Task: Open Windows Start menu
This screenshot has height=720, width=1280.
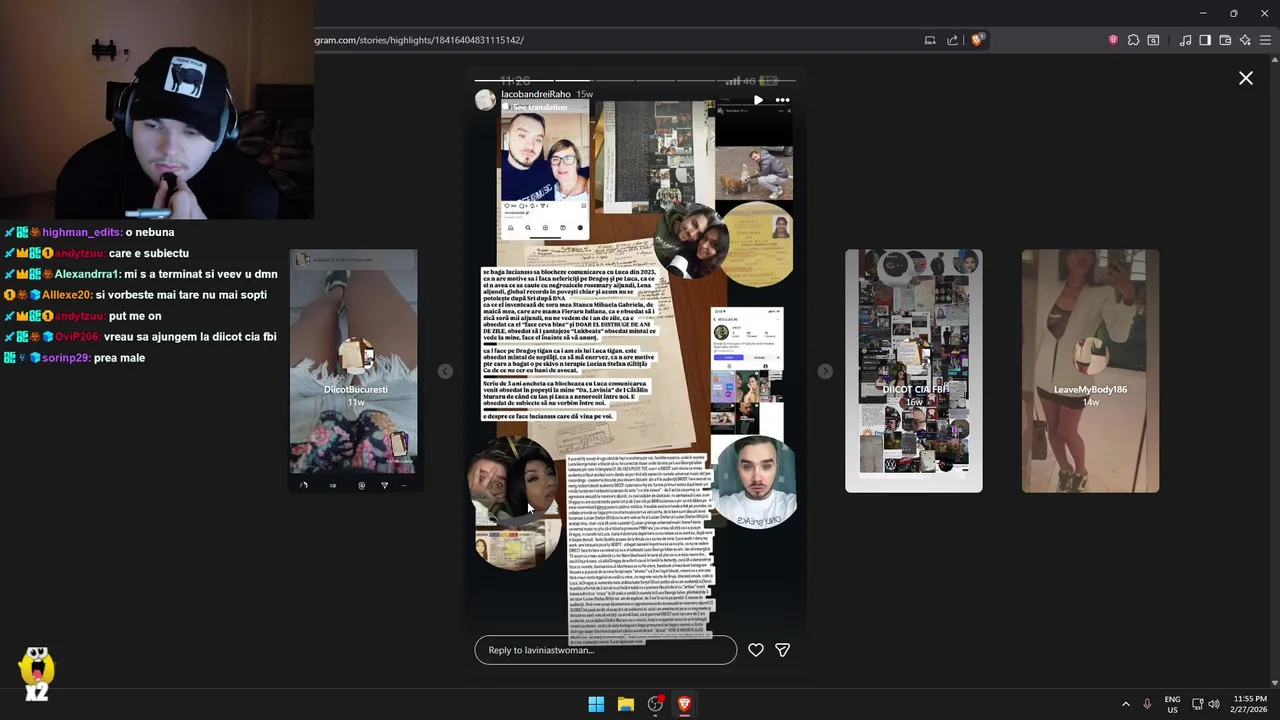Action: click(x=596, y=704)
